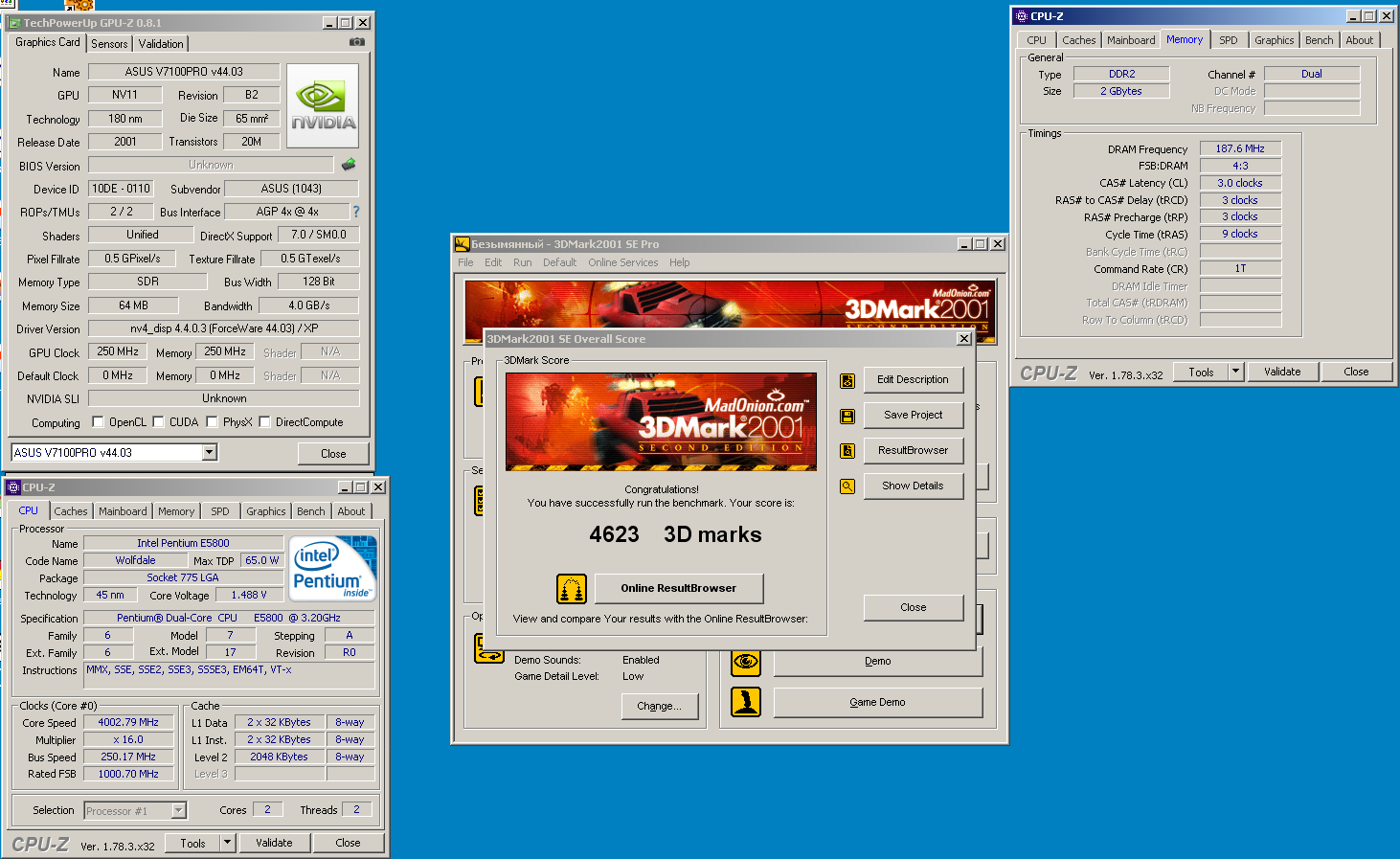Viewport: 1400px width, 859px height.
Task: Click the left CPU-Z title bar icon
Action: pos(13,487)
